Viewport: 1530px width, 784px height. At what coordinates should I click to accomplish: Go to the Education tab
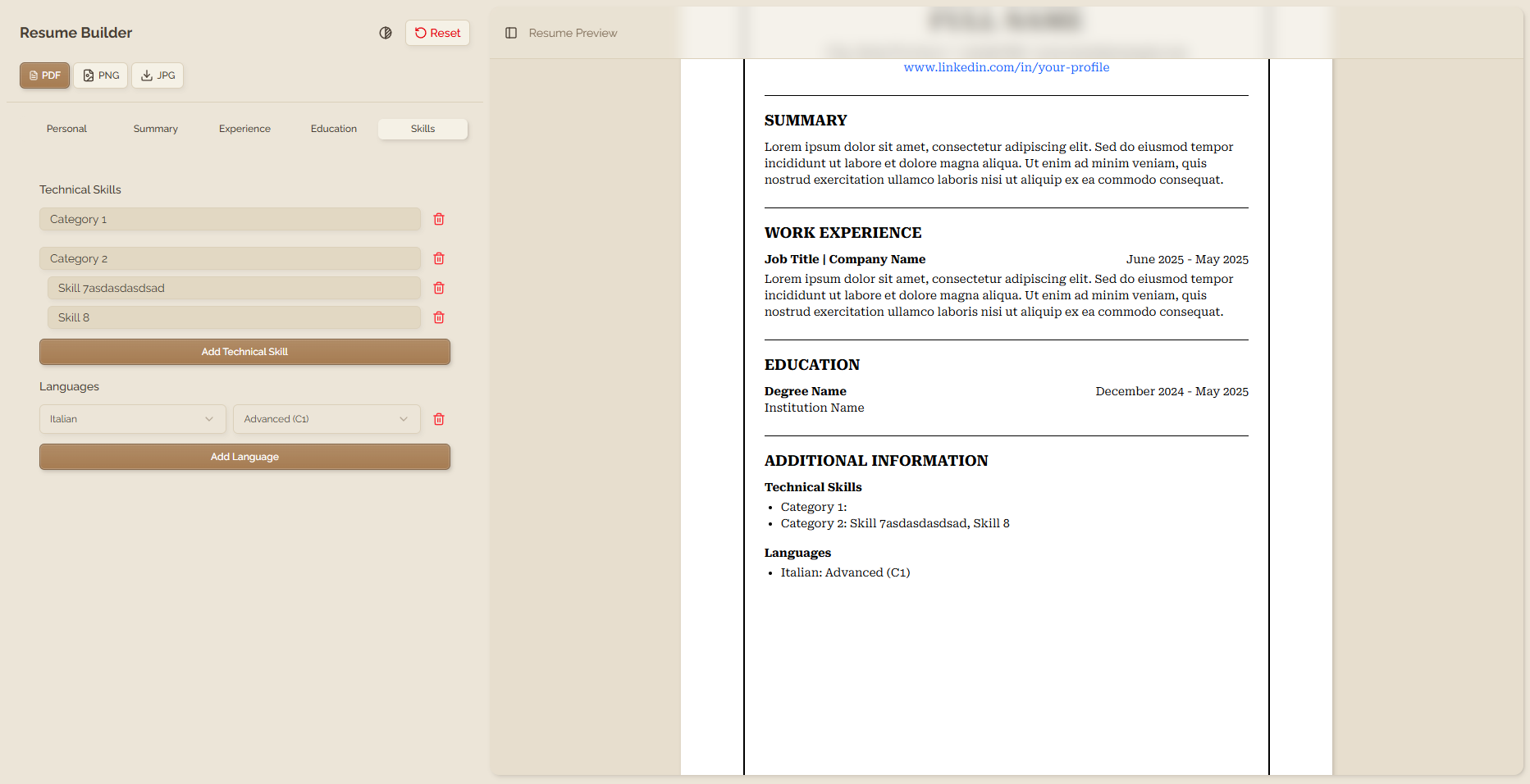coord(334,129)
